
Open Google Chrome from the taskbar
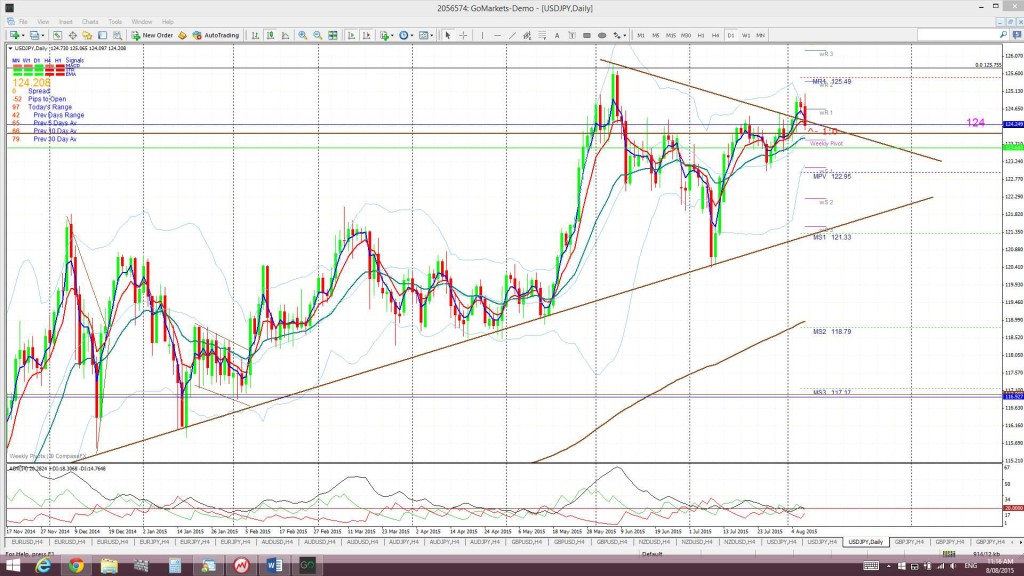76,566
